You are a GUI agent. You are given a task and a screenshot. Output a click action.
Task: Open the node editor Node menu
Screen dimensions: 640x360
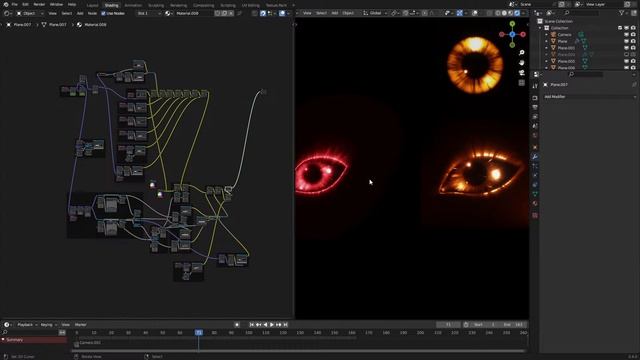93,13
